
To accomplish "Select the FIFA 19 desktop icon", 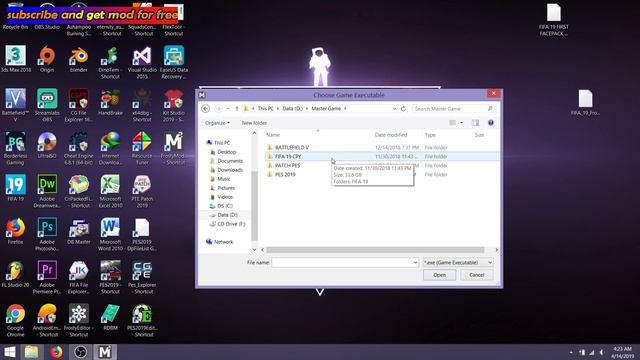I will pyautogui.click(x=16, y=189).
